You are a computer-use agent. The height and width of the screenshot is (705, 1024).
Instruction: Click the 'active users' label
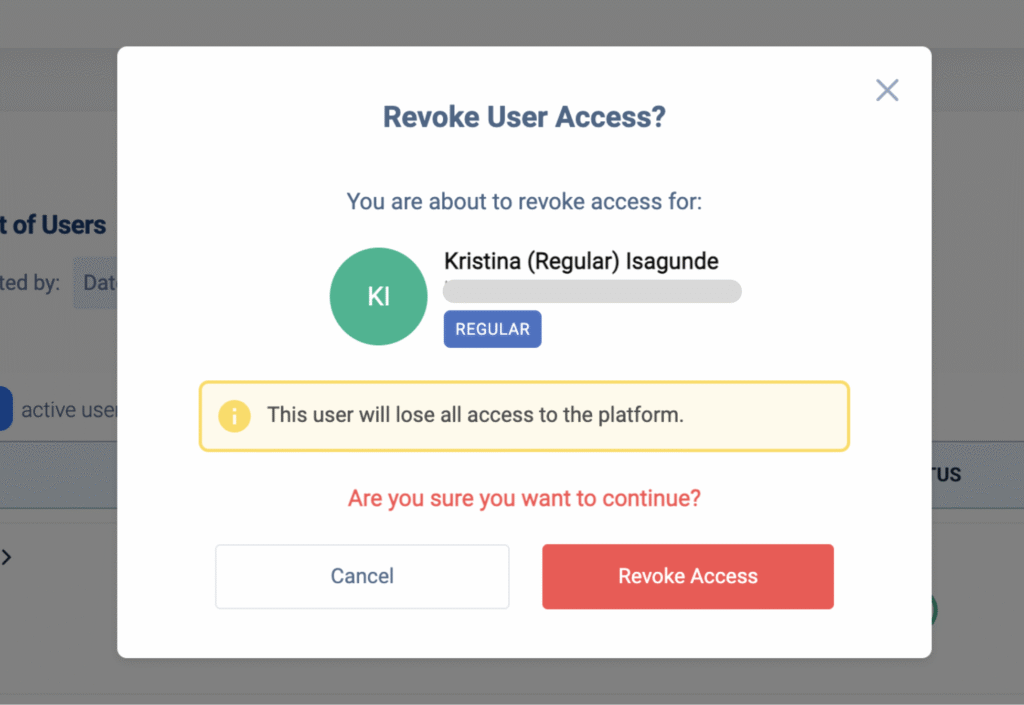(x=70, y=410)
